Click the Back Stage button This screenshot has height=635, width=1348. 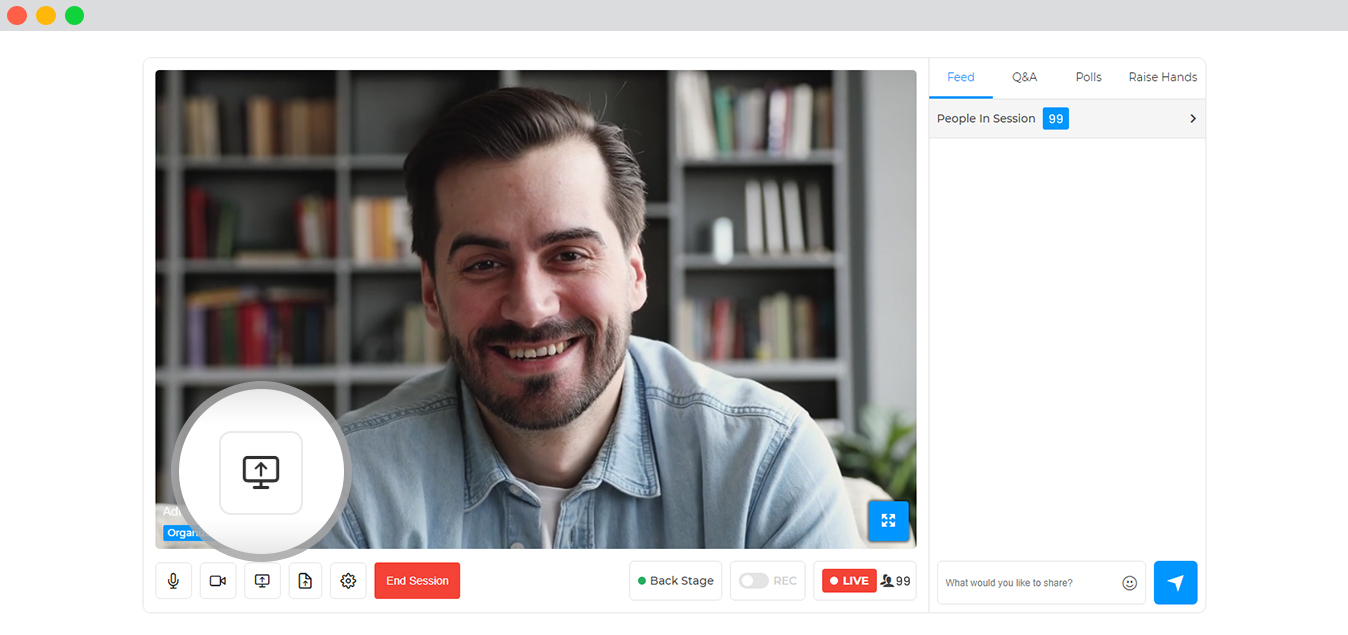pos(675,581)
